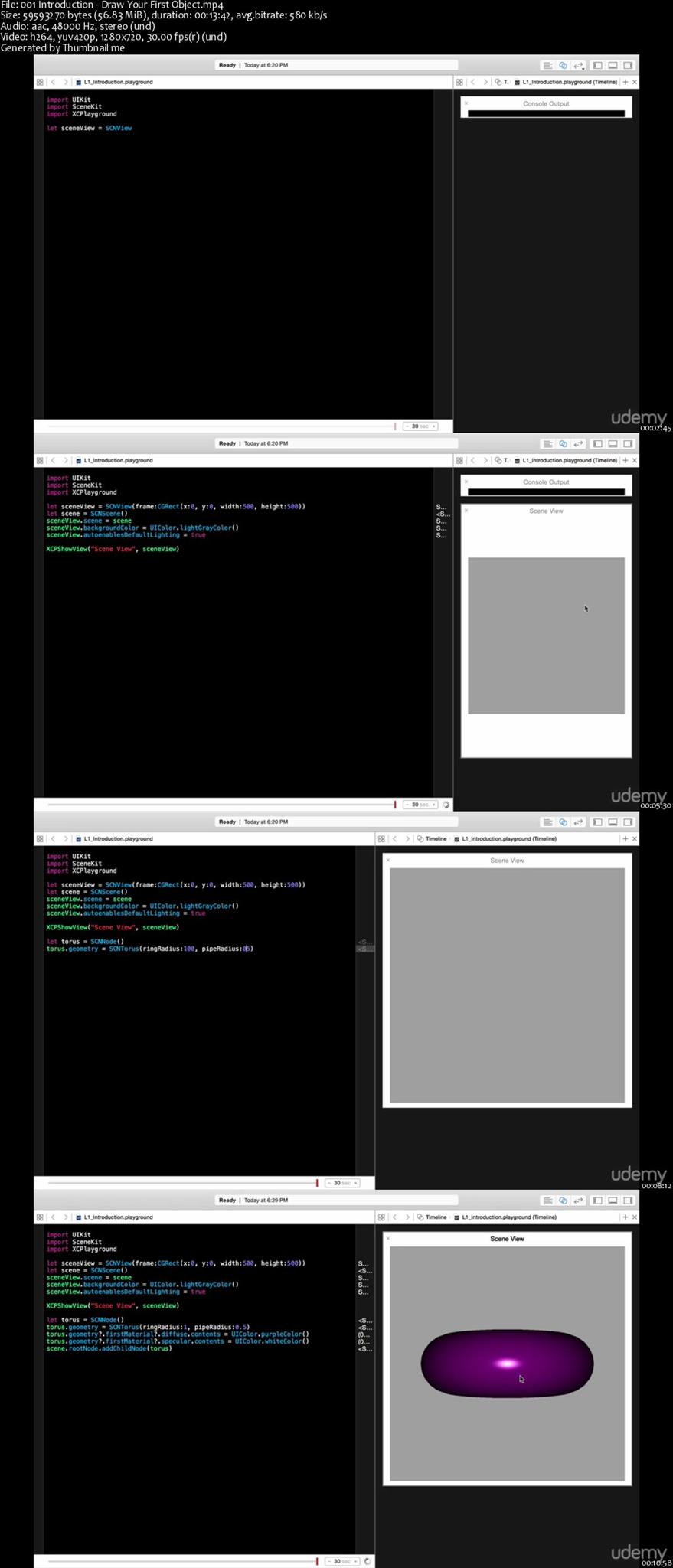Toggle the Debug area in second frame
673x1568 pixels.
(613, 444)
